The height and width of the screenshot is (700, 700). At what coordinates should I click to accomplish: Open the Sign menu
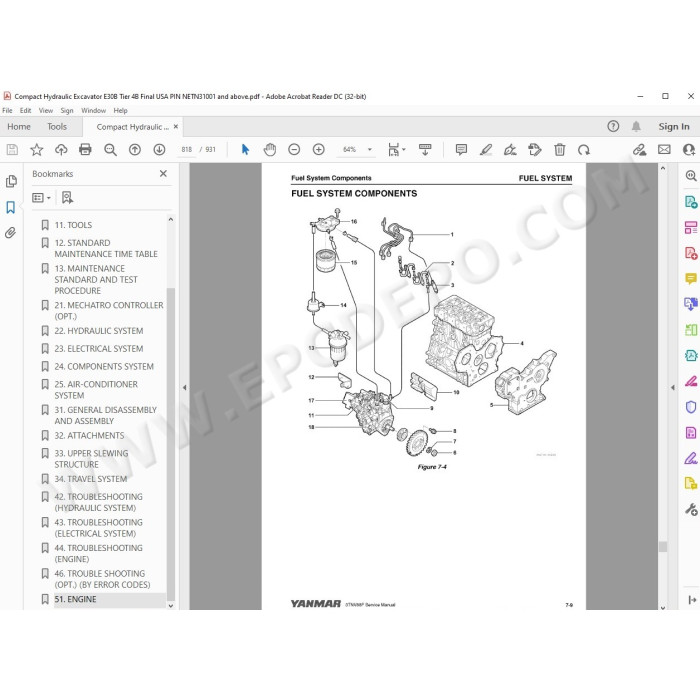(x=67, y=110)
